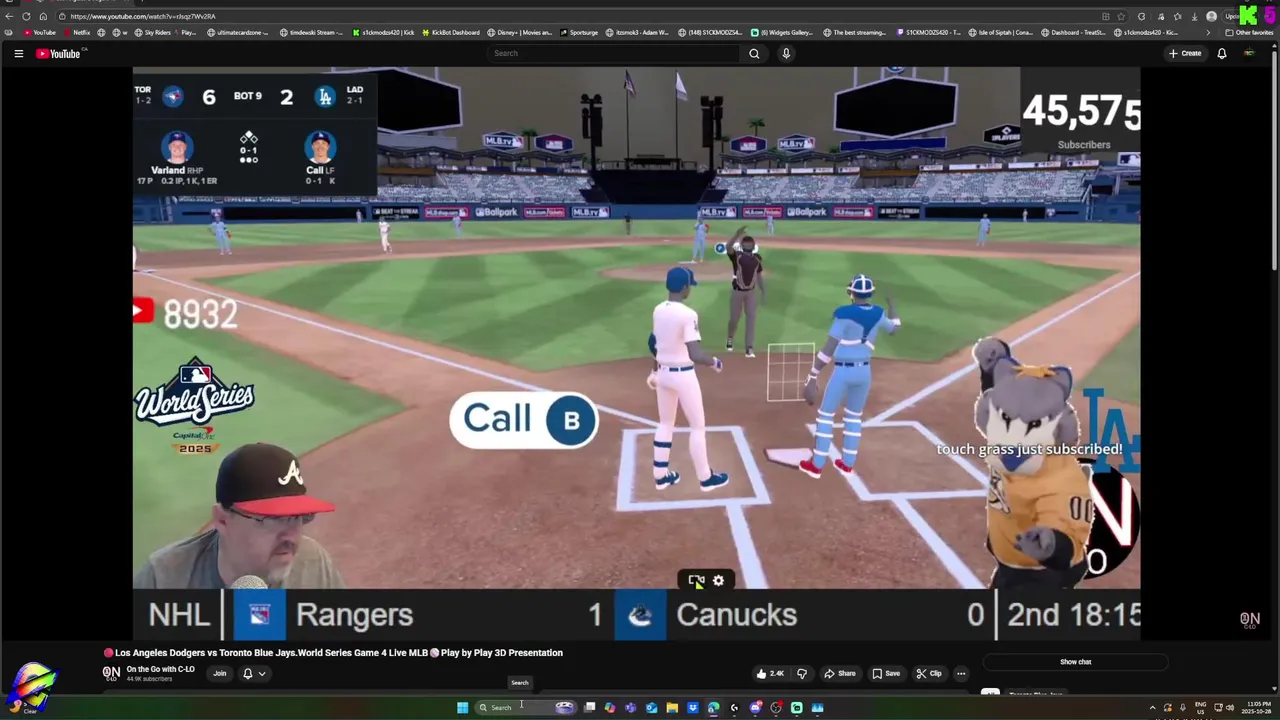The height and width of the screenshot is (720, 1280).
Task: Open the KickBot Dashboard bookmark
Action: pyautogui.click(x=450, y=32)
